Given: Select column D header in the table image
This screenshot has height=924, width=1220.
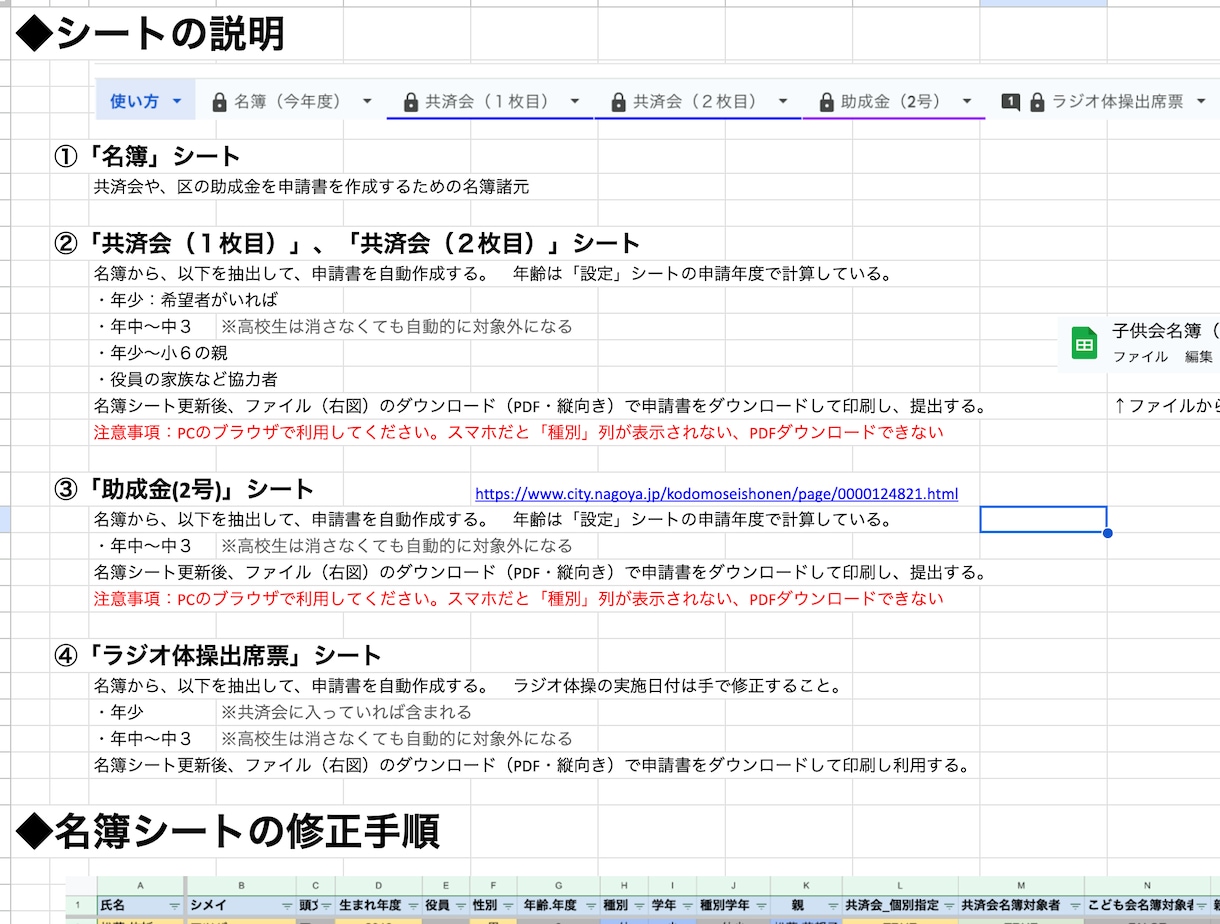Looking at the screenshot, I should click(379, 887).
